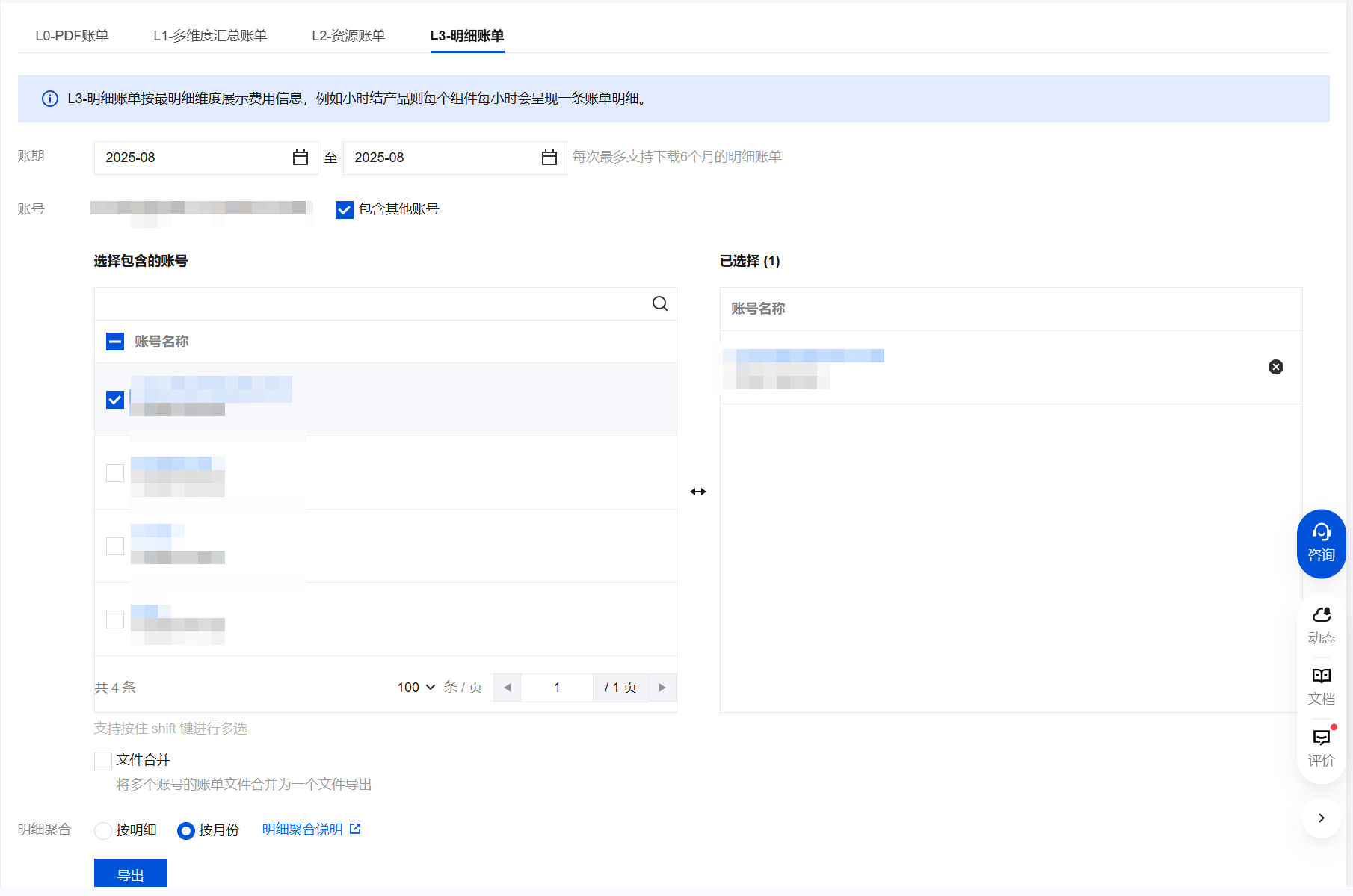Open the 评价 feedback sidebar icon
This screenshot has width=1353, height=896.
[x=1321, y=747]
